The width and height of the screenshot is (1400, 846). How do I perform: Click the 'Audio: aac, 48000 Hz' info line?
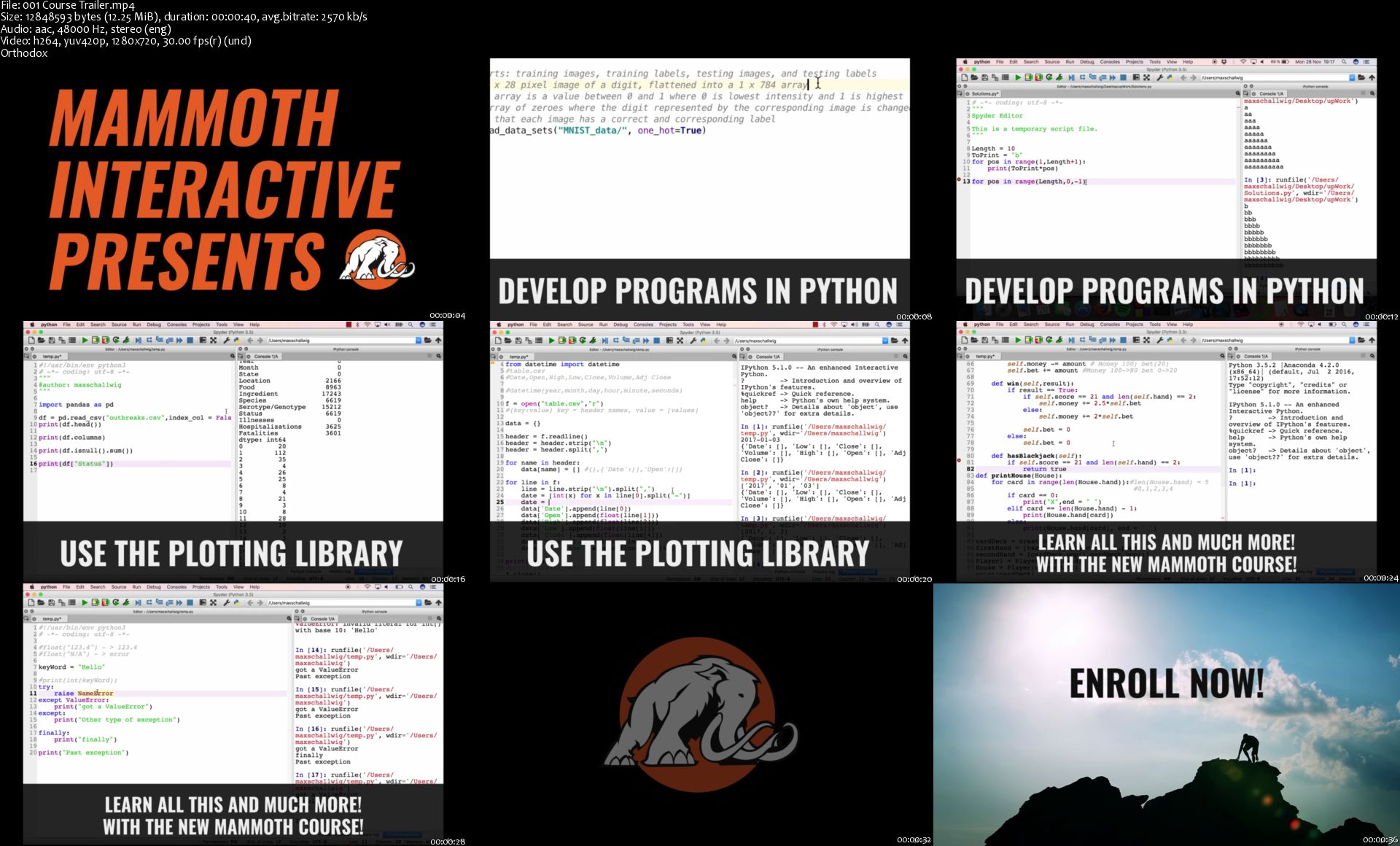(x=86, y=29)
